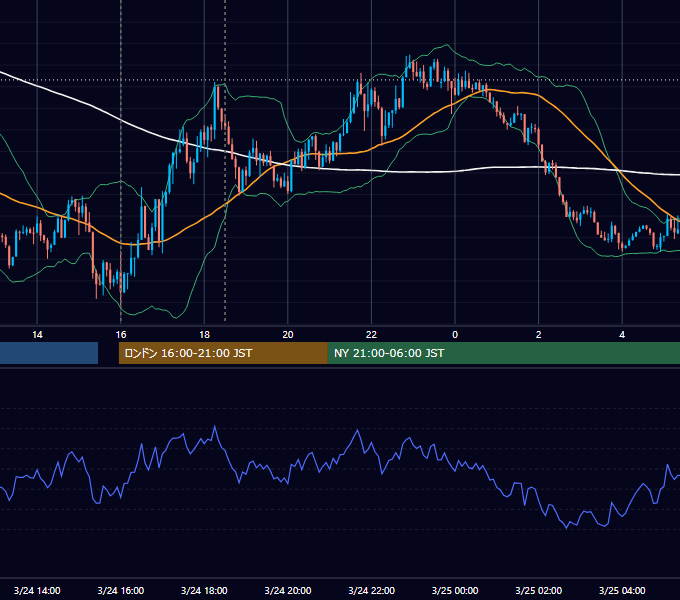
Task: Click the blue session bar left of ロンドン
Action: [x=49, y=353]
